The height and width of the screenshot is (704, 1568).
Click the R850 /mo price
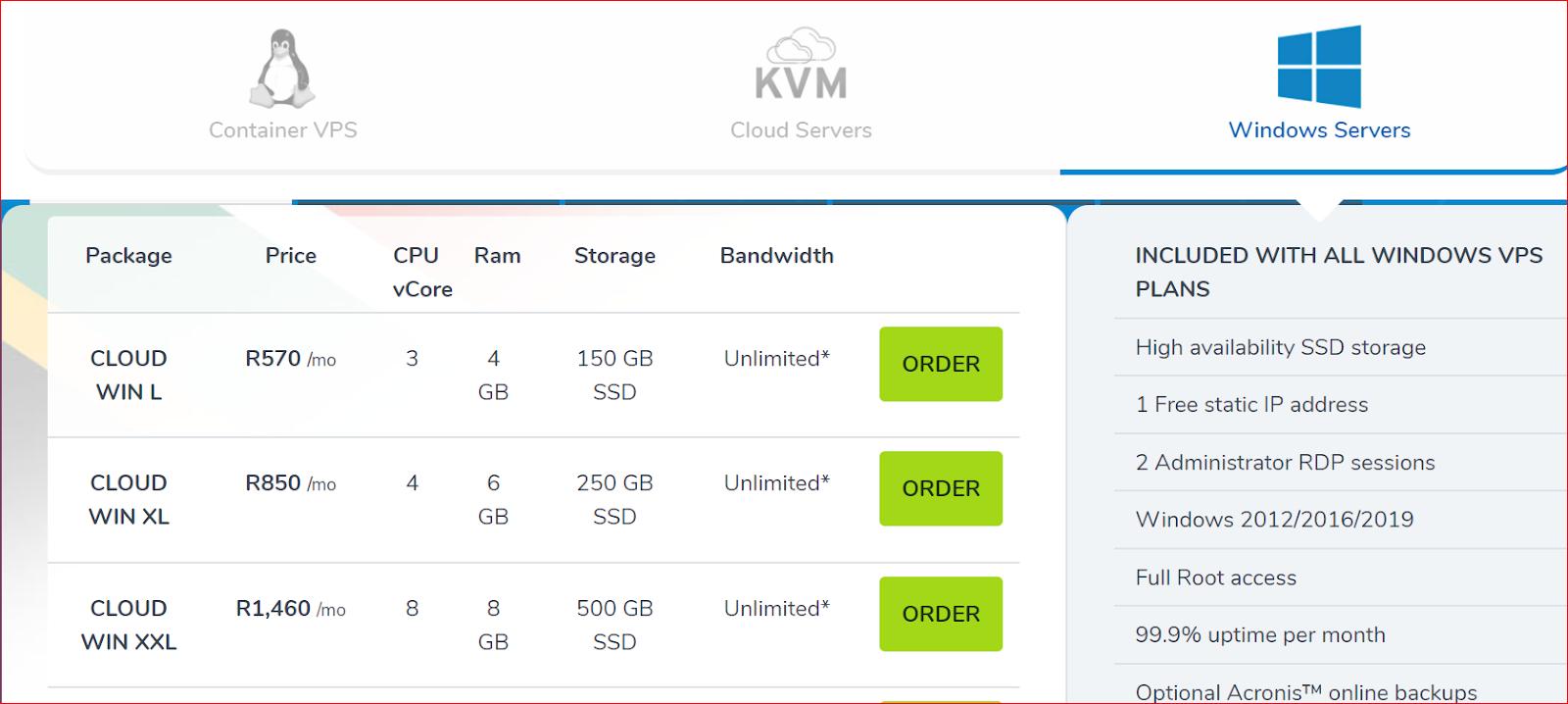pyautogui.click(x=291, y=483)
